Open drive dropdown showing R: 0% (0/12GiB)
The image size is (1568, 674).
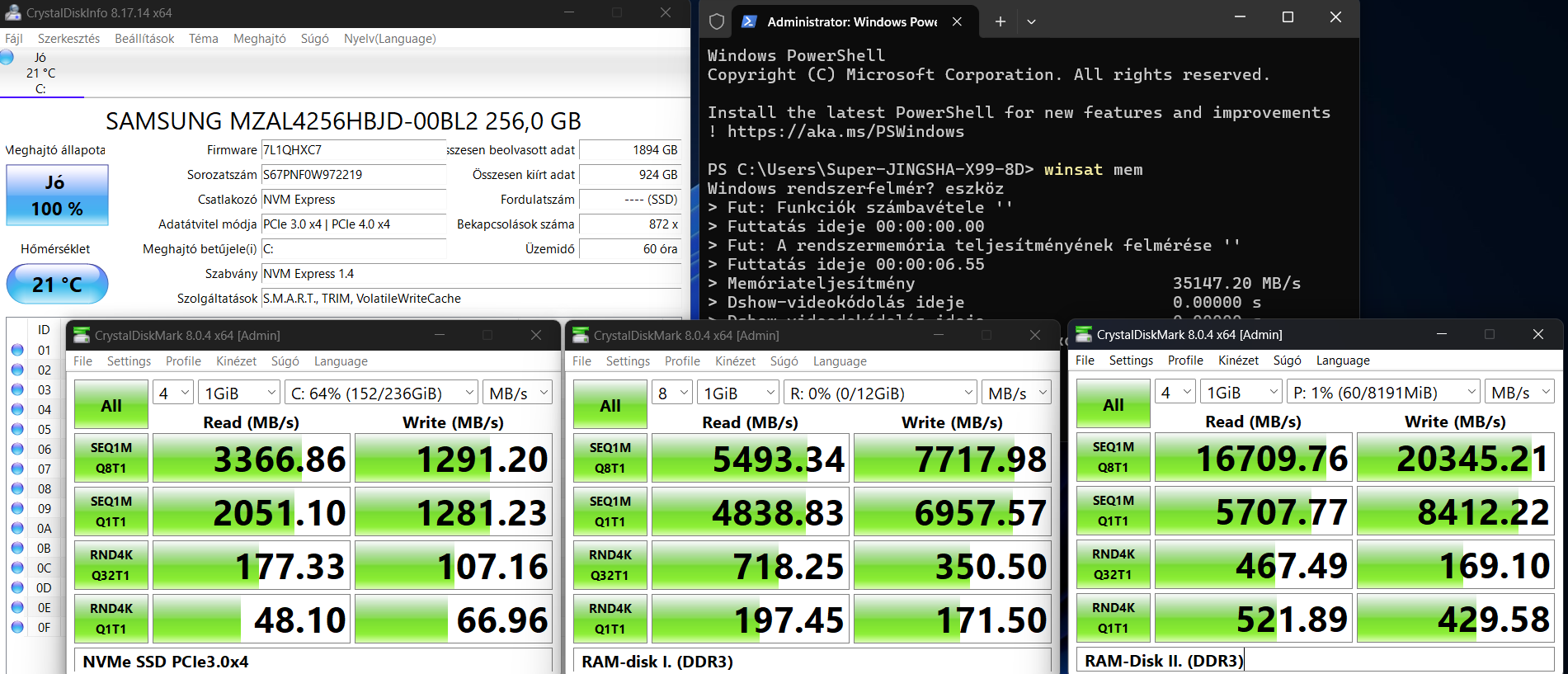pyautogui.click(x=881, y=394)
